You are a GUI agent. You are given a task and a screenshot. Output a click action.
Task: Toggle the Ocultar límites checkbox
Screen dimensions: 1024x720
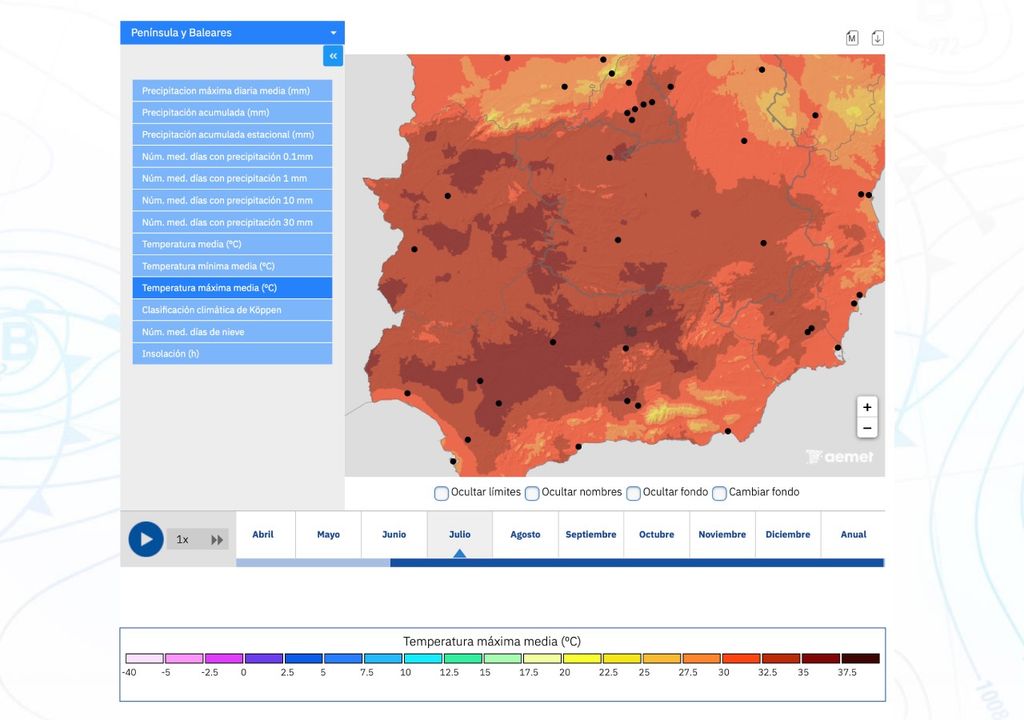pyautogui.click(x=441, y=493)
